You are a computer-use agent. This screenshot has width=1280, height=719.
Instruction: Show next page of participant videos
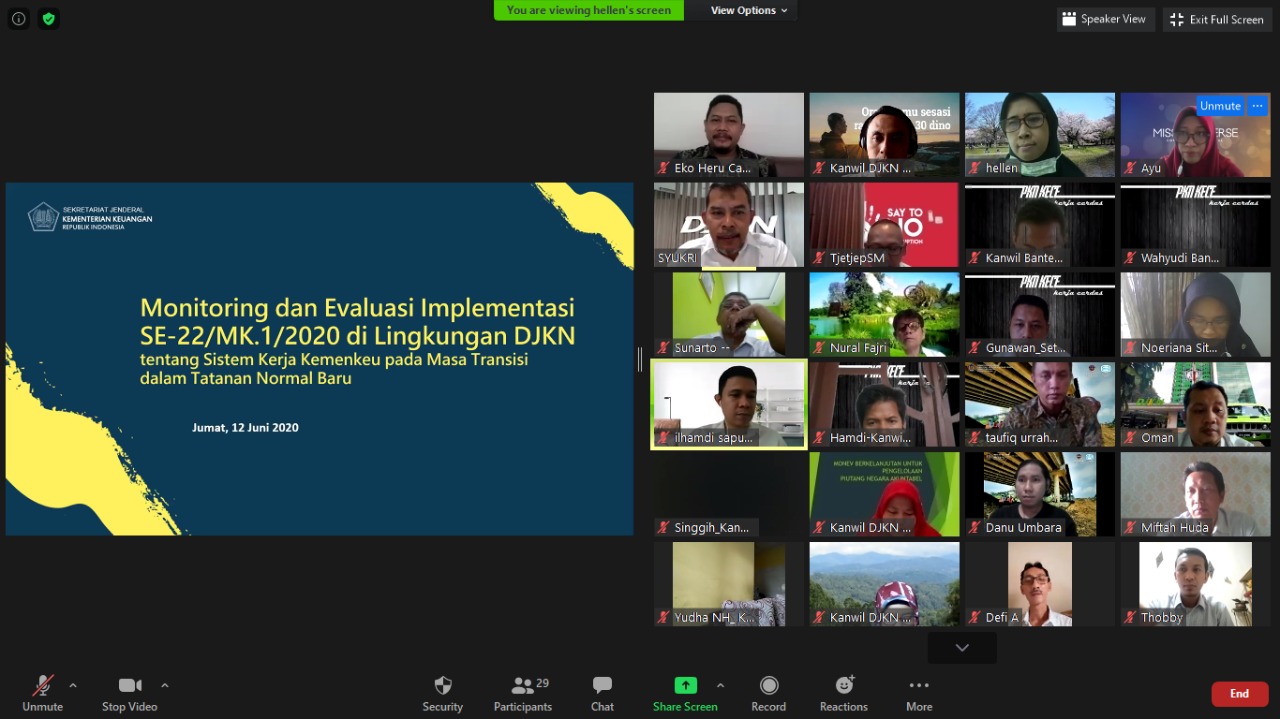[961, 648]
